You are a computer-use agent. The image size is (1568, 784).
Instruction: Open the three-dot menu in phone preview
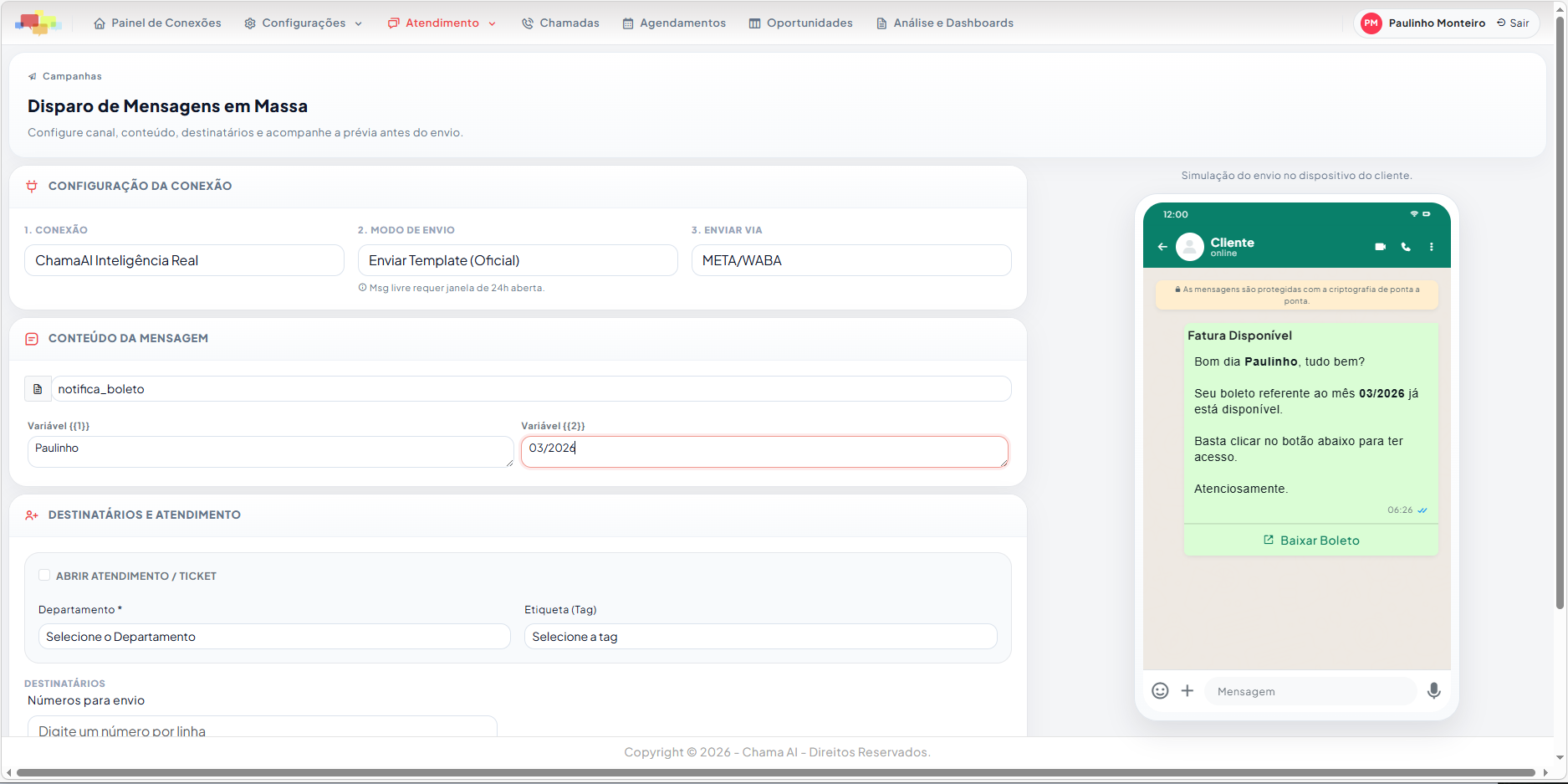pos(1432,247)
